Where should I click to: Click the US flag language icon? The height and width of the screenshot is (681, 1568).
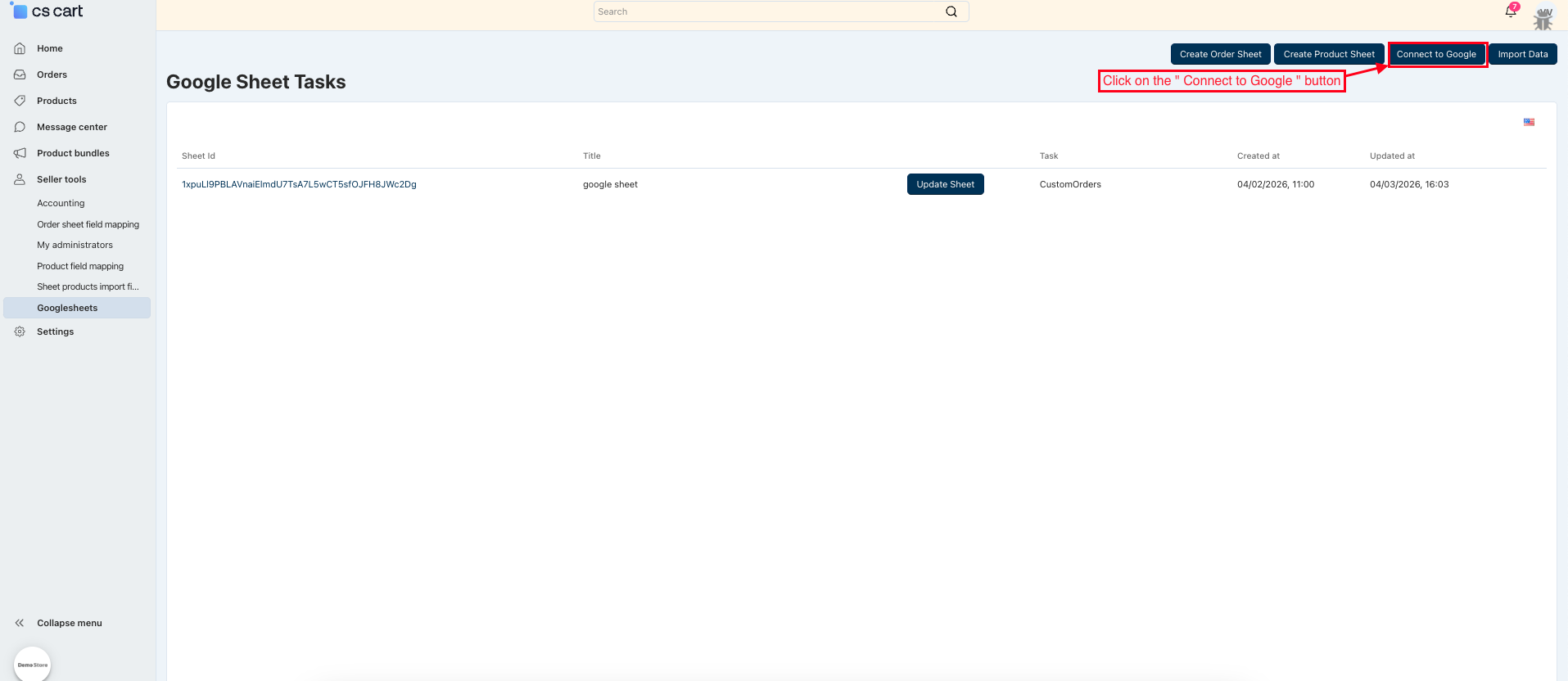click(1529, 122)
